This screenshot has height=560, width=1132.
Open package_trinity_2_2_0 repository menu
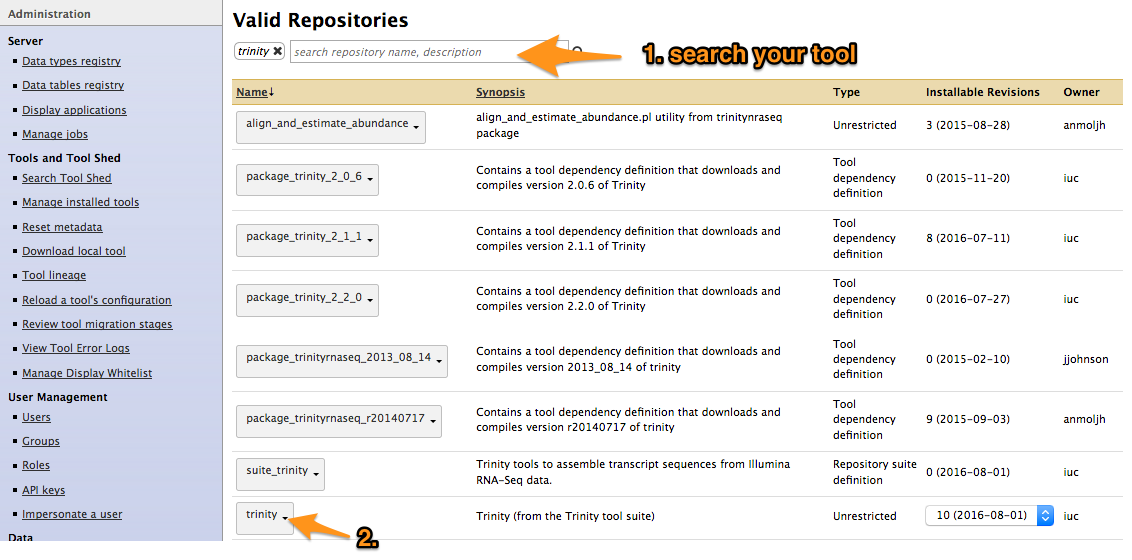[308, 299]
